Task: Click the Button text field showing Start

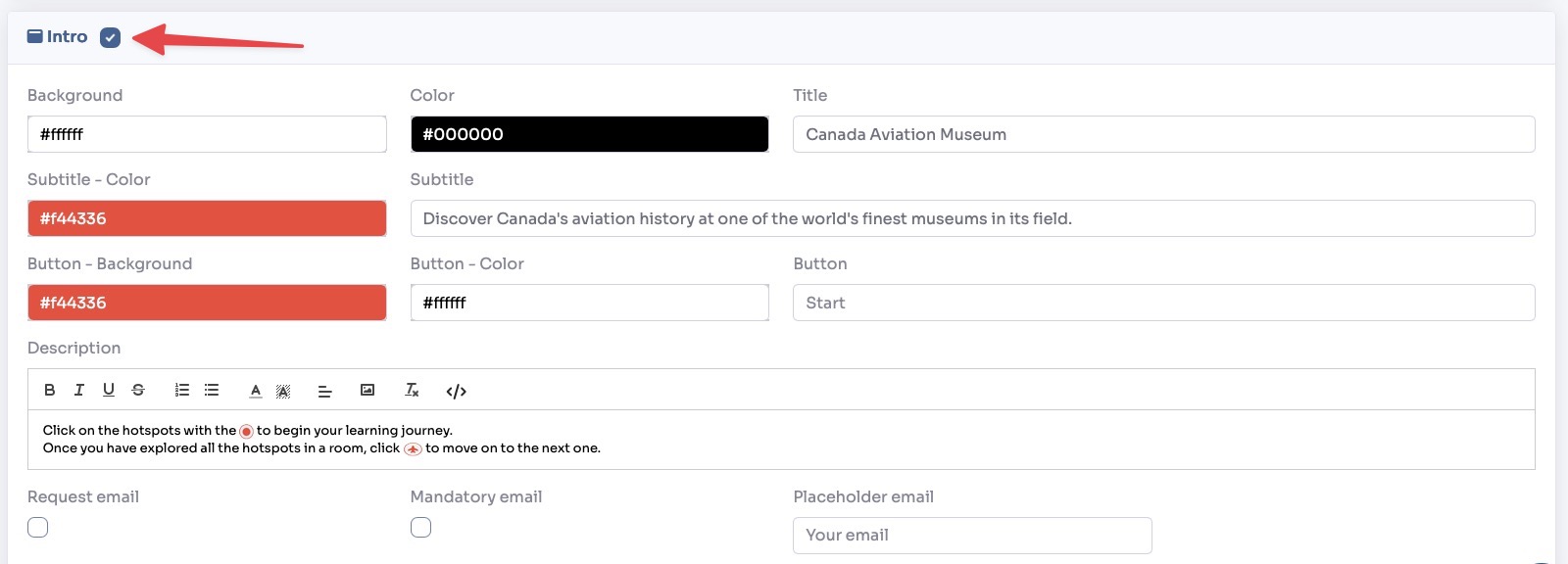Action: click(1164, 303)
